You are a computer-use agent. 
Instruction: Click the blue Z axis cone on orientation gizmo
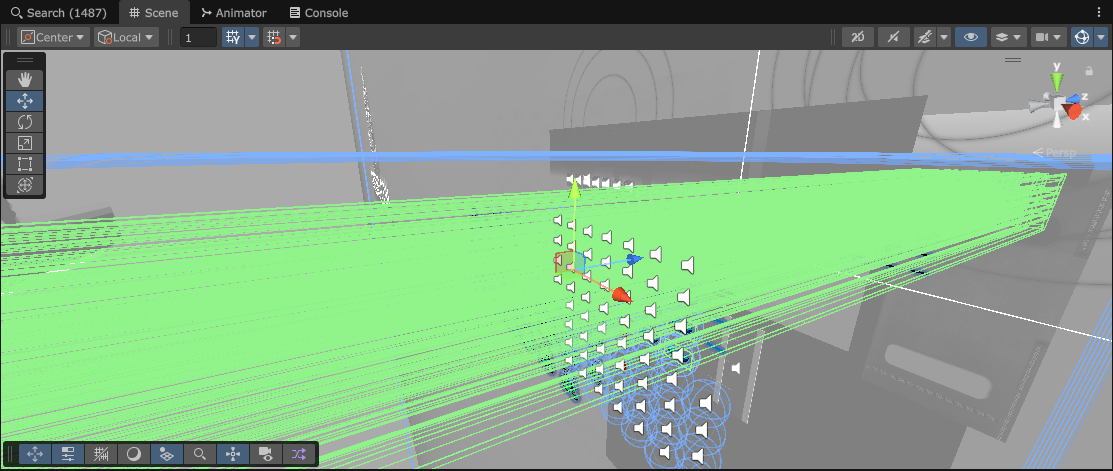1075,97
